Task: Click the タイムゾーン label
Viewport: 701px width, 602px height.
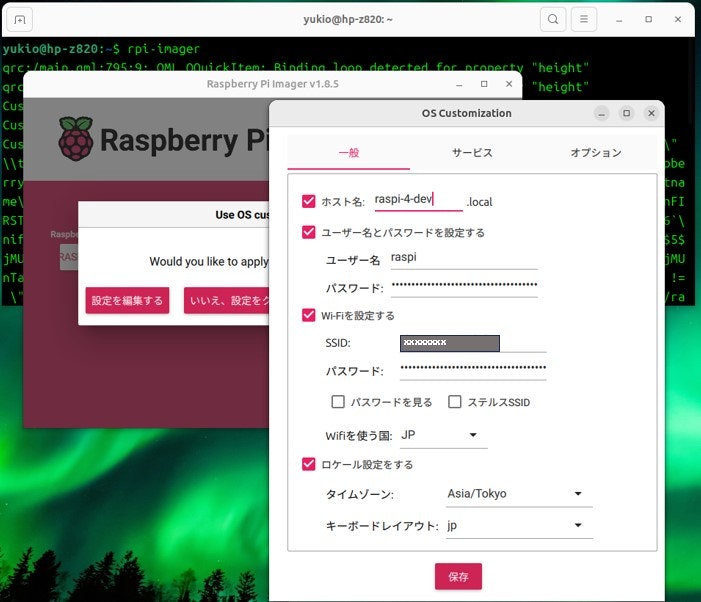Action: (x=359, y=494)
